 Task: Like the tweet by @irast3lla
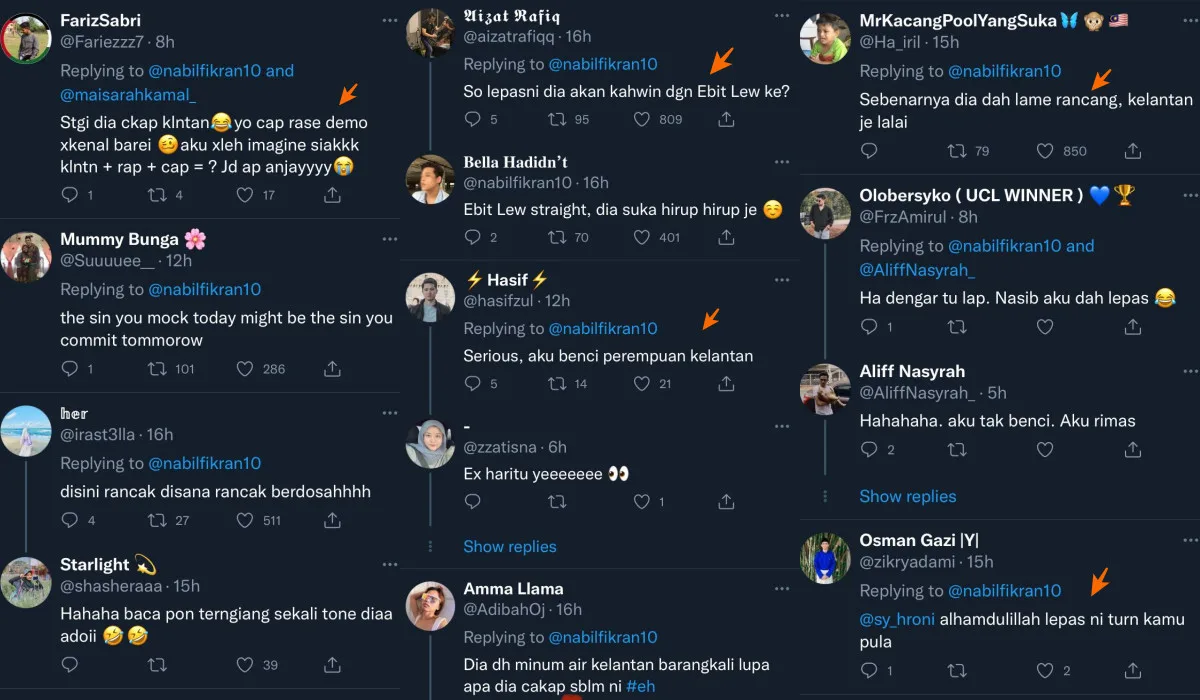point(245,520)
